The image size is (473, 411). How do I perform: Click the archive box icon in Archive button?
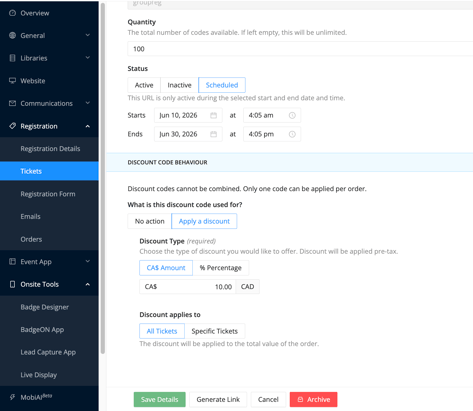point(300,399)
